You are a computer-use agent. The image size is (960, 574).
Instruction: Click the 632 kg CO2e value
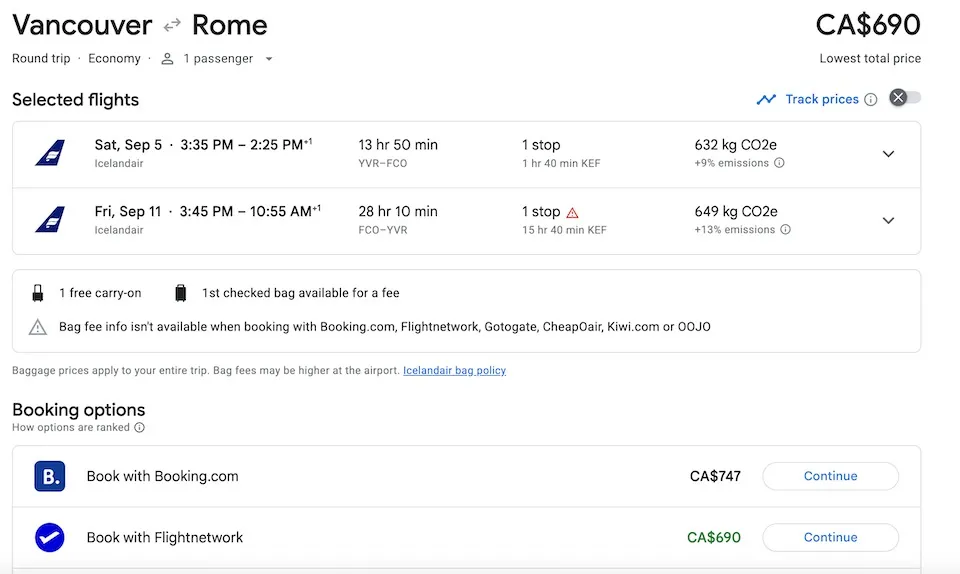(735, 145)
